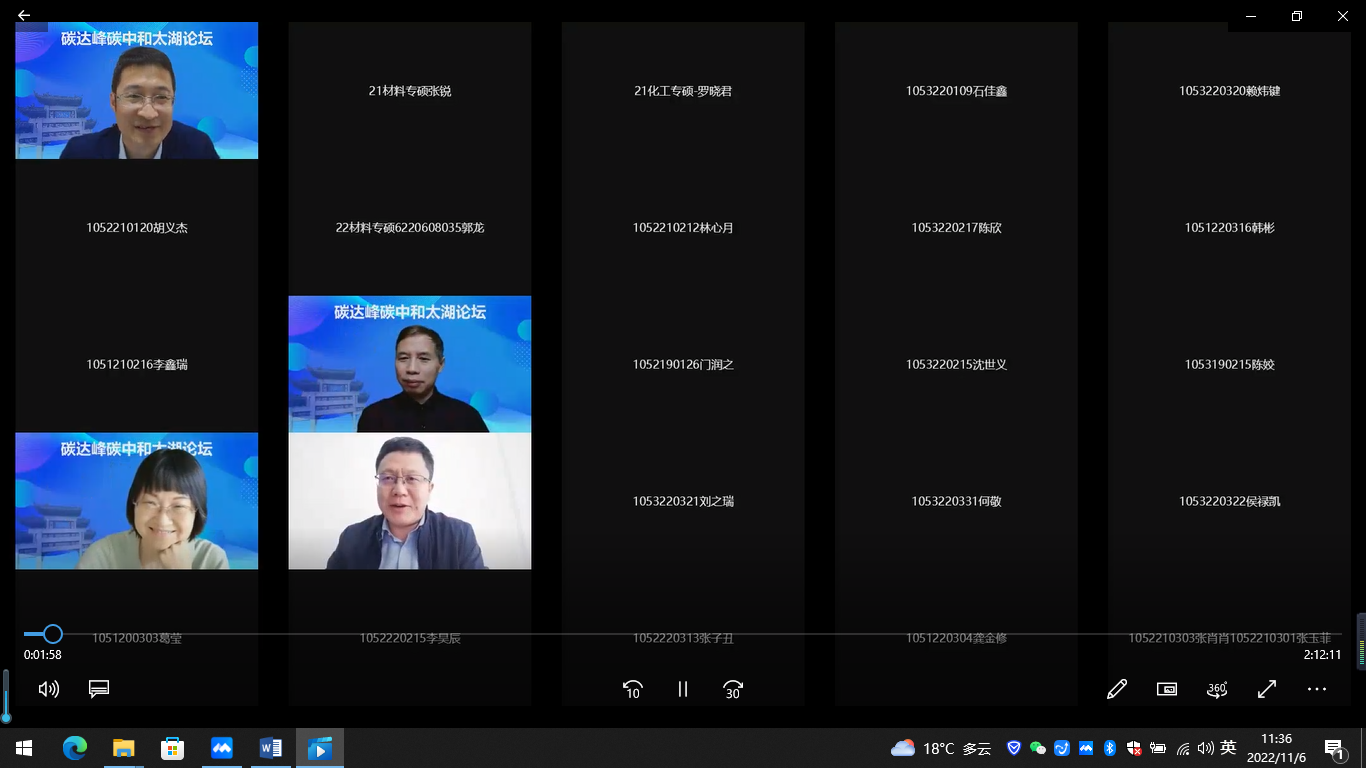Go back using the top-left arrow

[x=24, y=15]
